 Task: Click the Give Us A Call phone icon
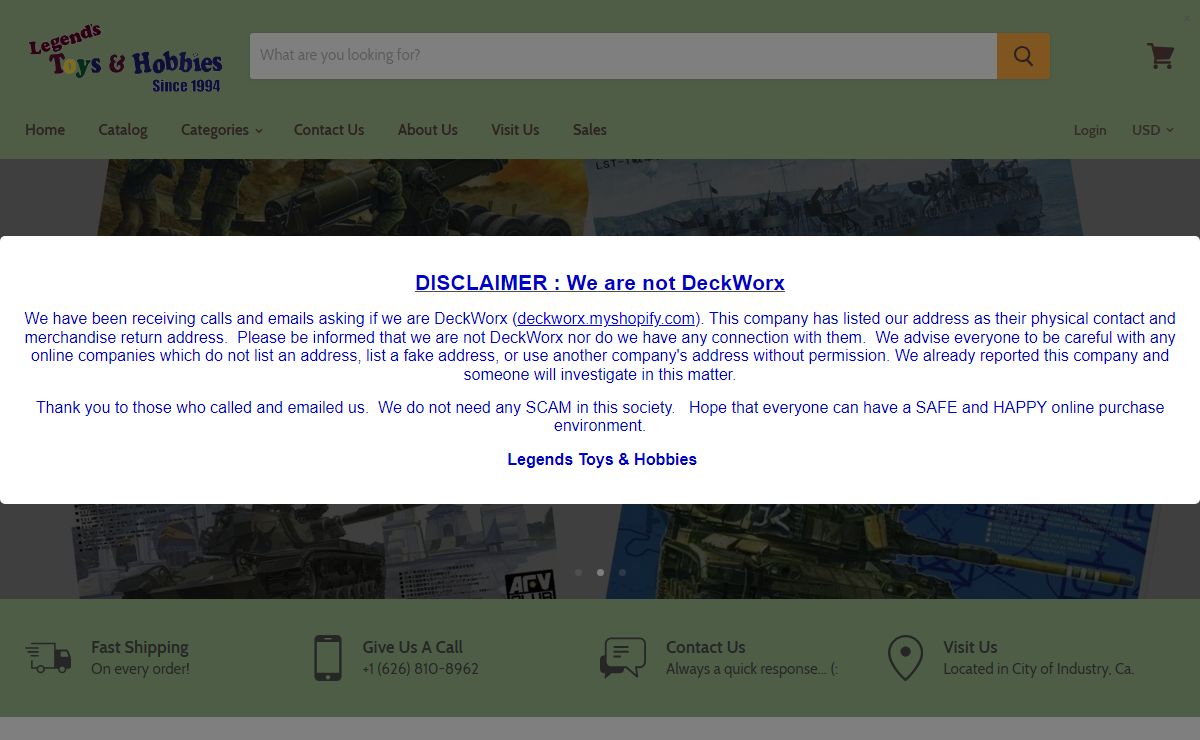coord(328,657)
